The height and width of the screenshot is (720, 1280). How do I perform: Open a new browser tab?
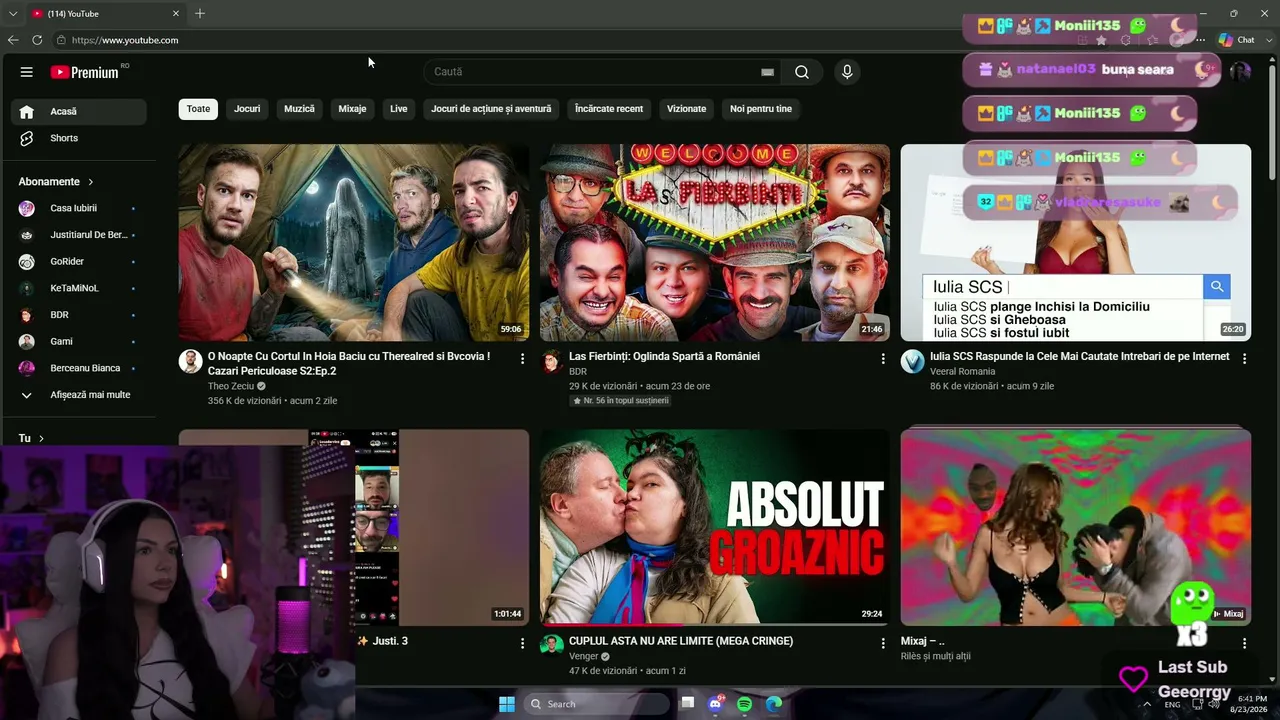pyautogui.click(x=200, y=14)
